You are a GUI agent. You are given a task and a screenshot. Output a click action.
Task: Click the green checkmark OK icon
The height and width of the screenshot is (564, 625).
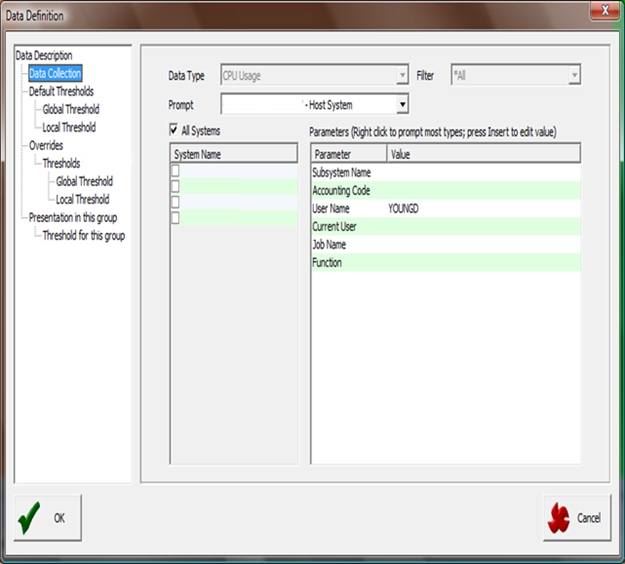point(28,517)
